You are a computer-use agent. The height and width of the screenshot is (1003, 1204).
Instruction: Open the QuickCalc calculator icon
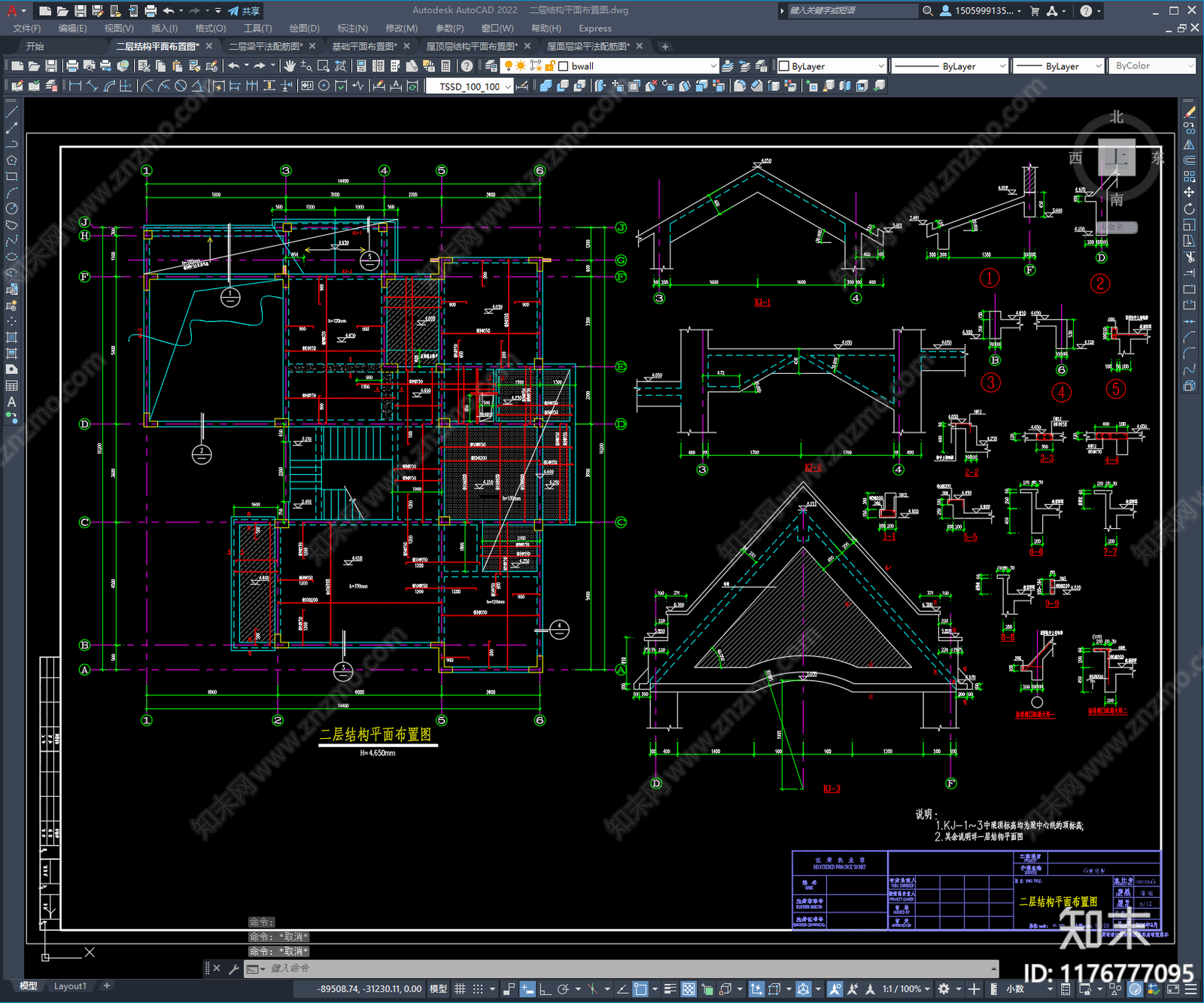[445, 66]
